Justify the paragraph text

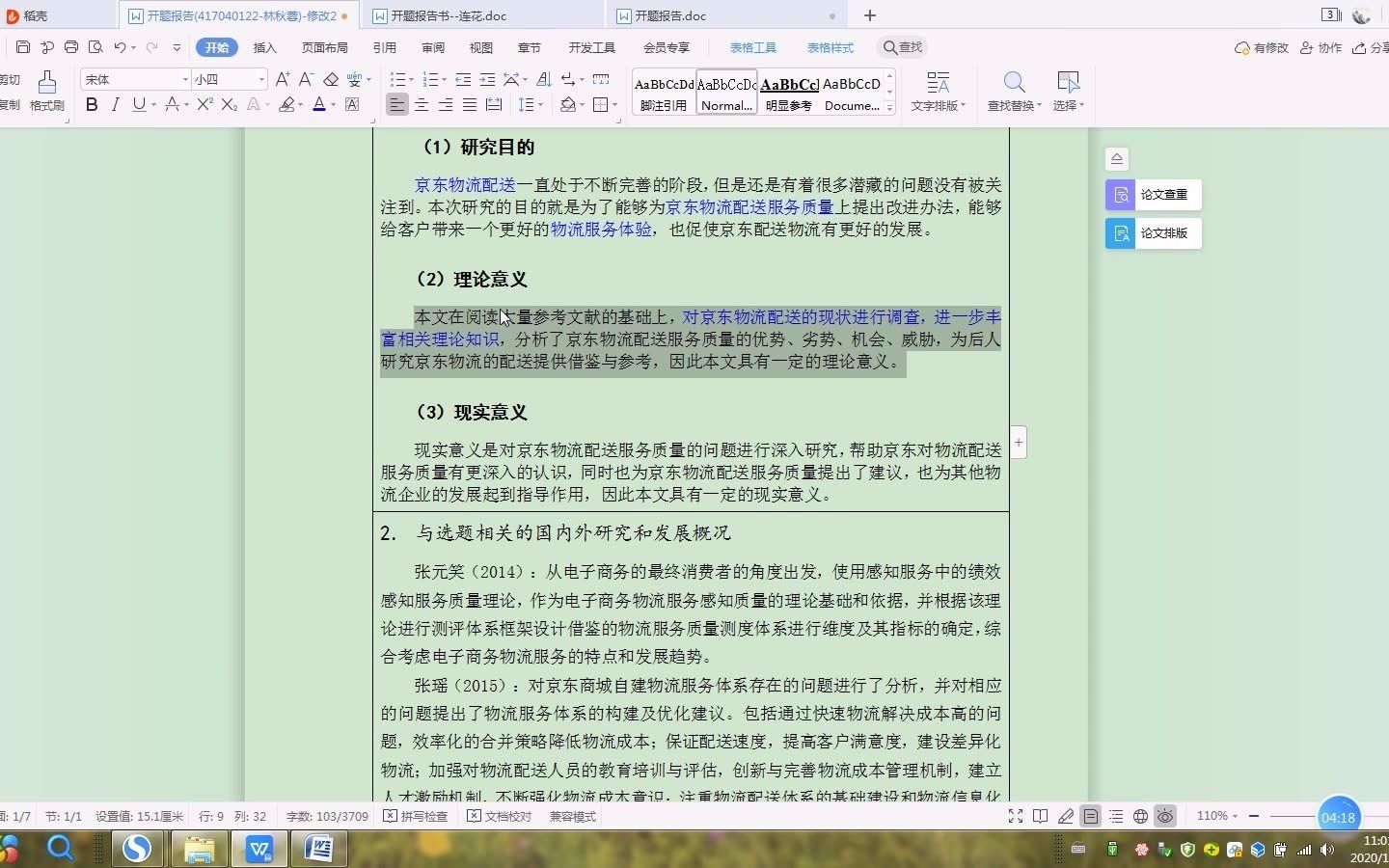470,104
